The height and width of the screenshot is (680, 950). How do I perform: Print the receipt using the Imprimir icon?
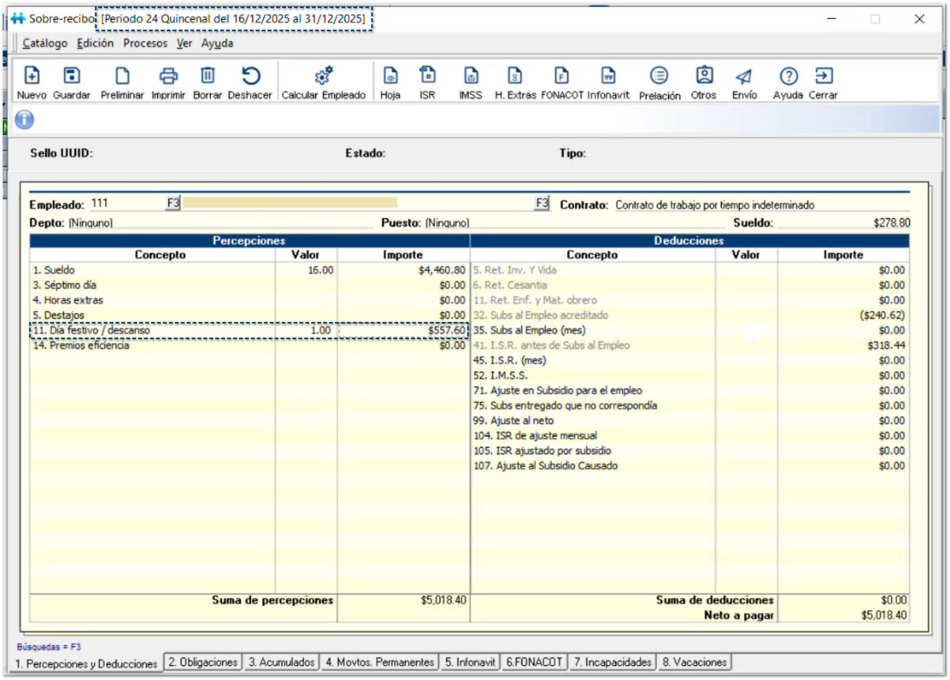coord(169,82)
